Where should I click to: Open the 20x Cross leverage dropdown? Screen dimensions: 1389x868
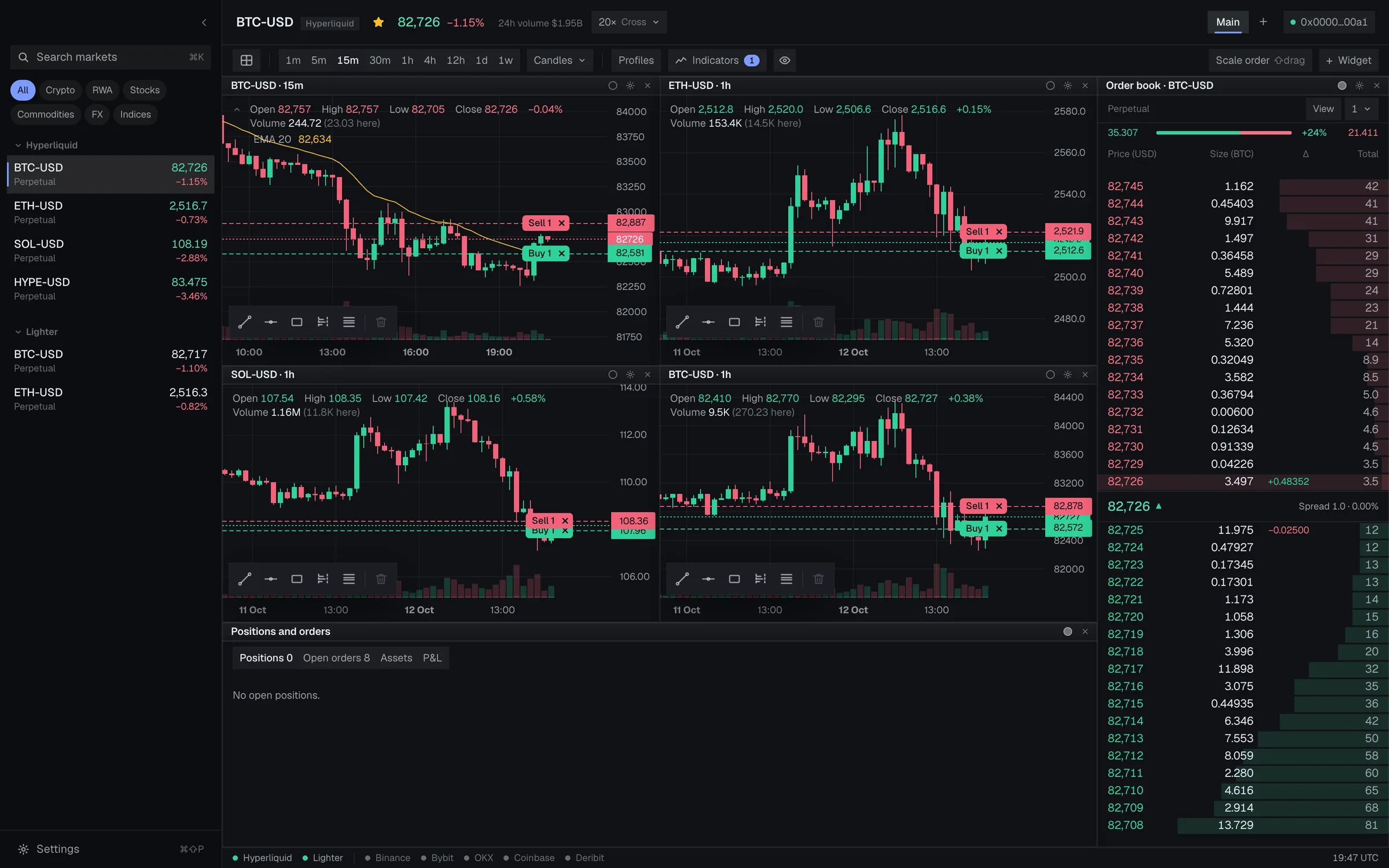coord(629,22)
